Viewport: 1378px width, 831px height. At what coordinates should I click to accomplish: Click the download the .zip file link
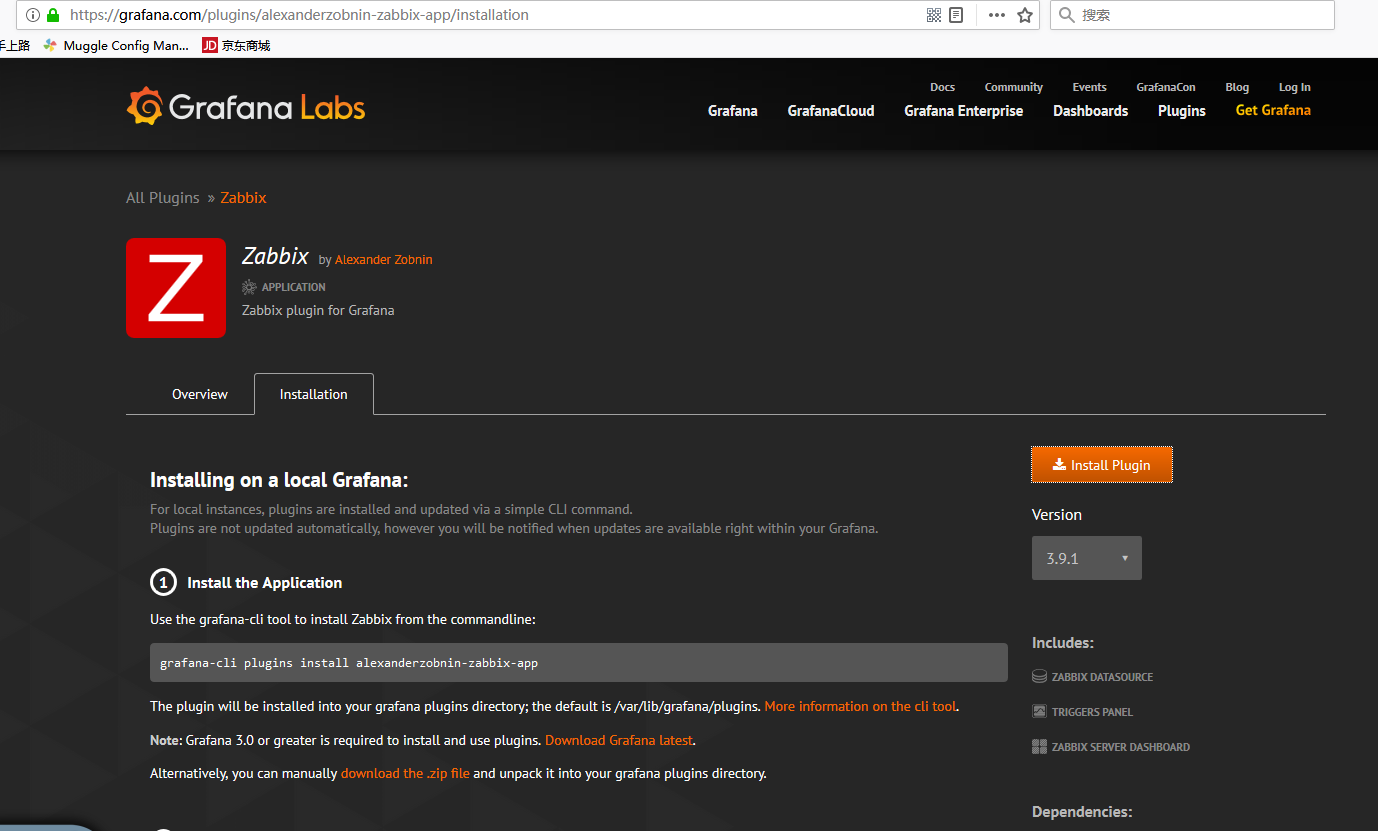coord(405,773)
